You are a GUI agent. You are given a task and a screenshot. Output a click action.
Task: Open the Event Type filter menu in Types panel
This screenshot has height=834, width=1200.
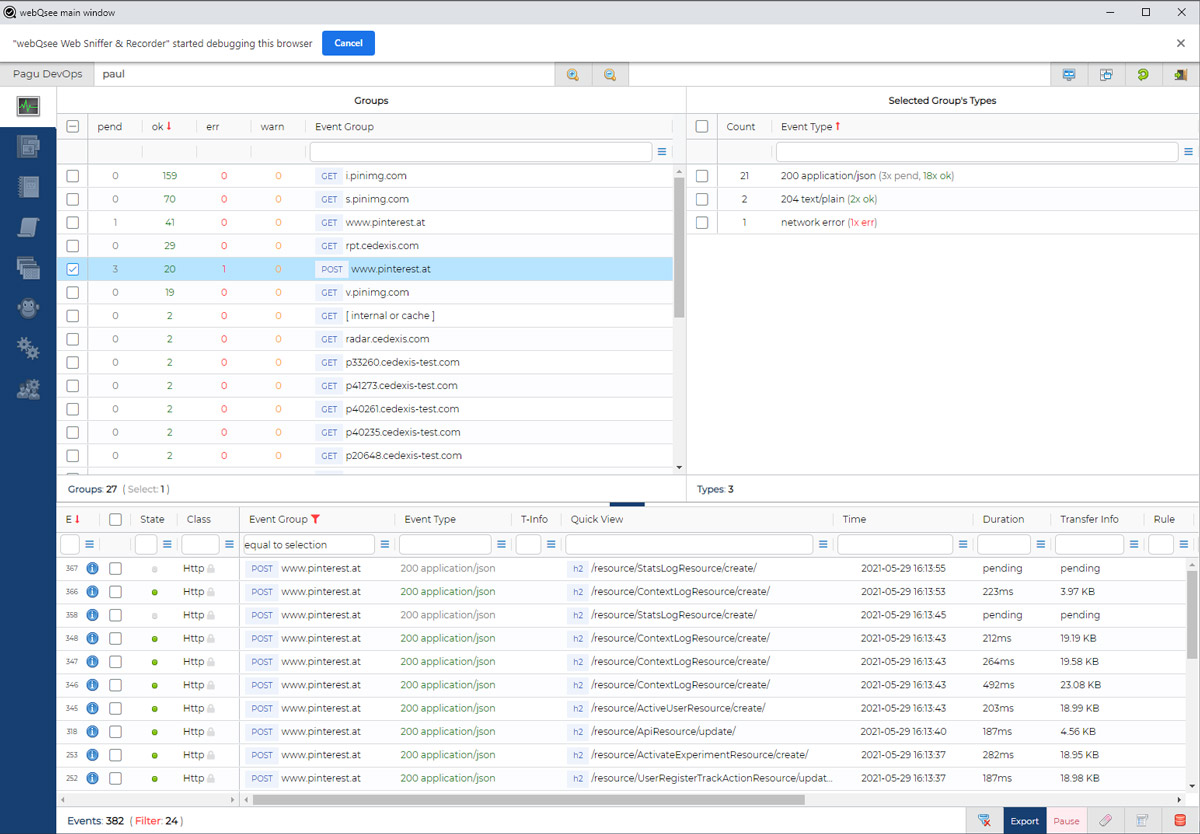pyautogui.click(x=1189, y=152)
